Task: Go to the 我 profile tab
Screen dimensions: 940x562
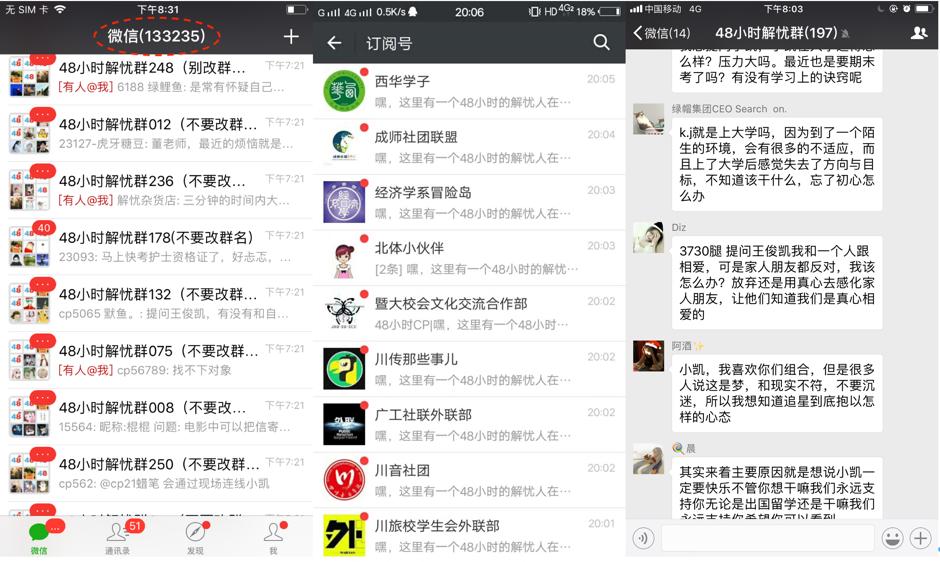Action: pyautogui.click(x=273, y=538)
